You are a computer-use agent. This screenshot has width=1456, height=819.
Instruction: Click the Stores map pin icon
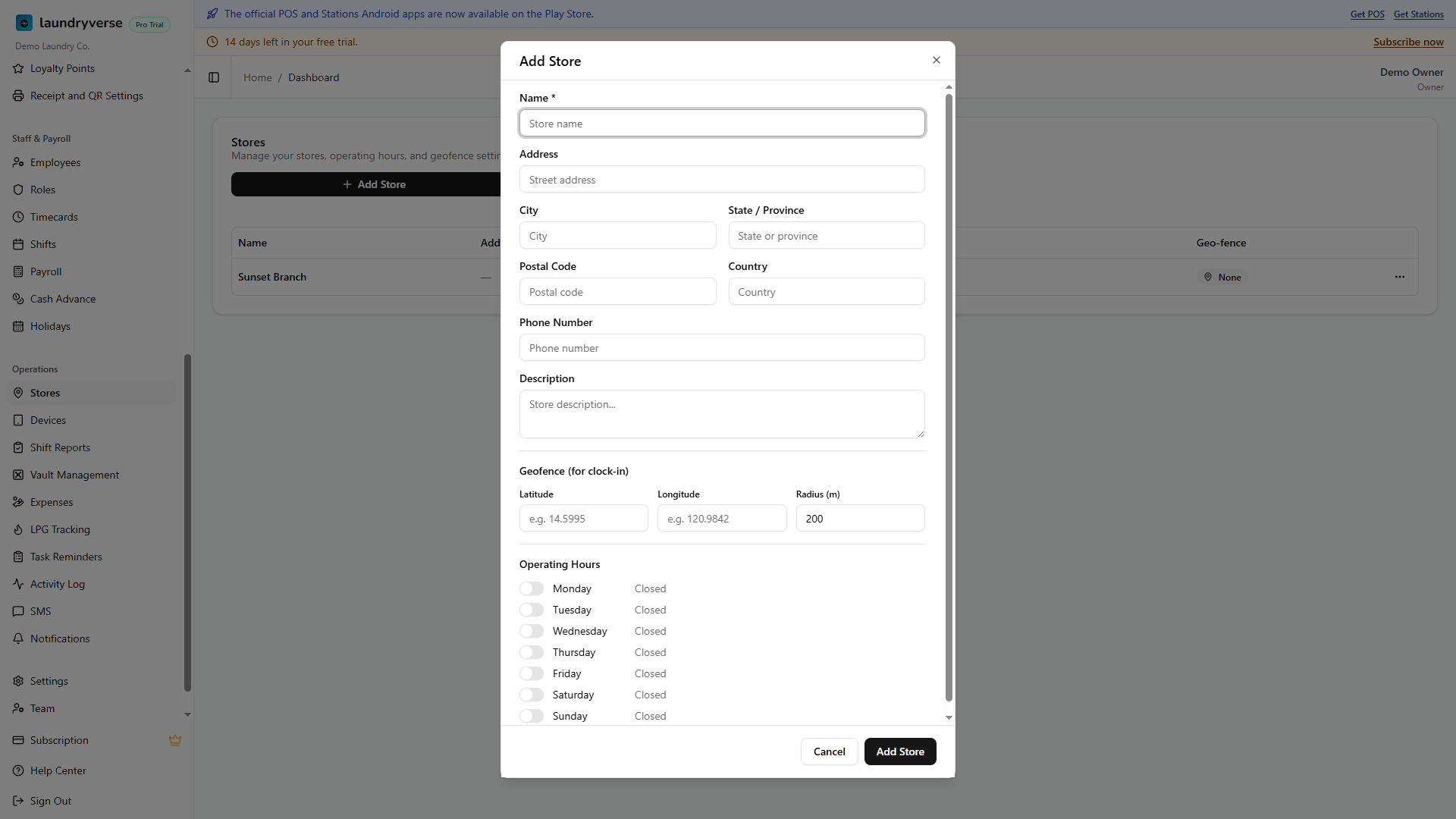click(18, 393)
